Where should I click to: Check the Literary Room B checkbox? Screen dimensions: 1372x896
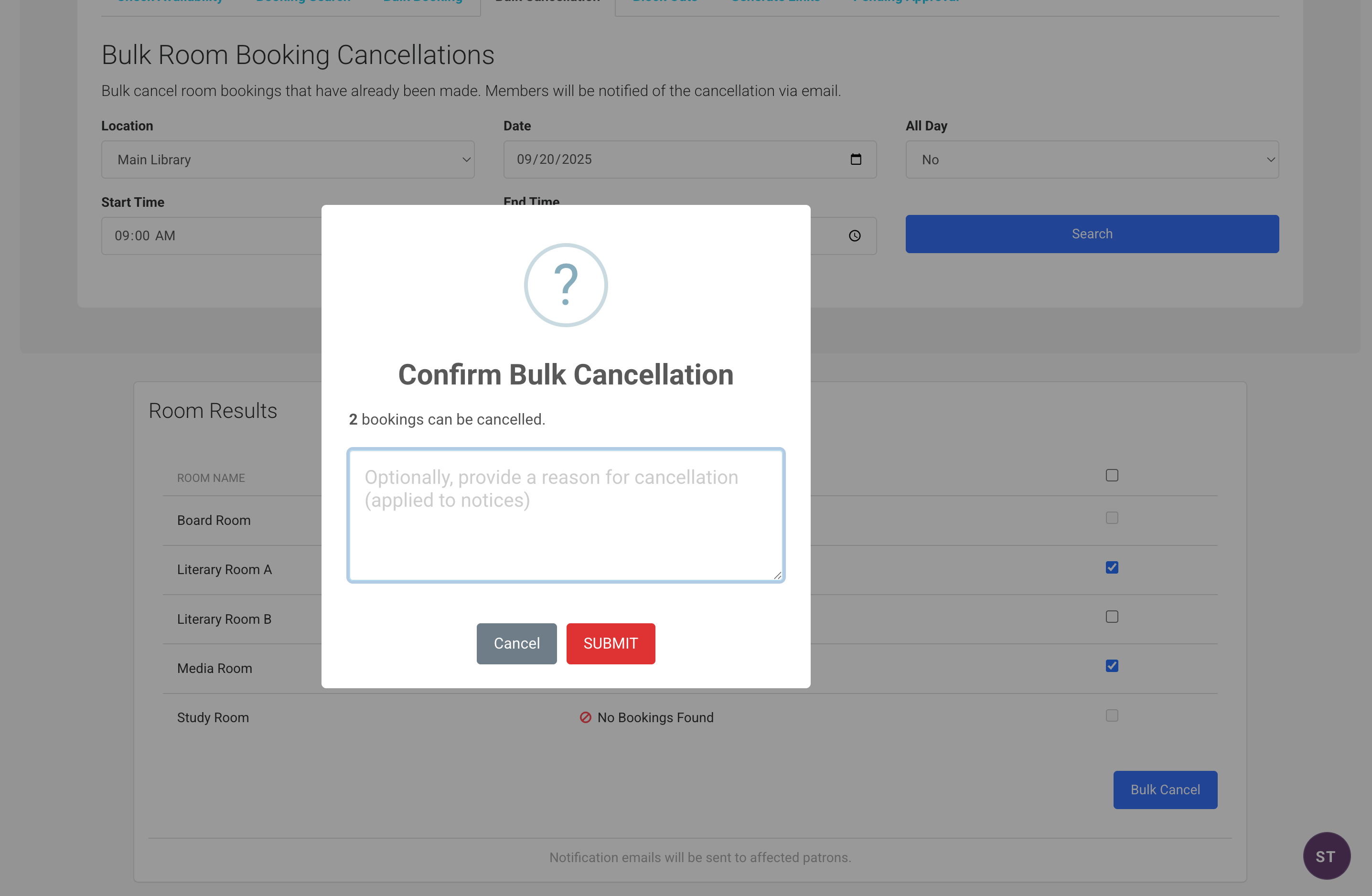[x=1112, y=617]
